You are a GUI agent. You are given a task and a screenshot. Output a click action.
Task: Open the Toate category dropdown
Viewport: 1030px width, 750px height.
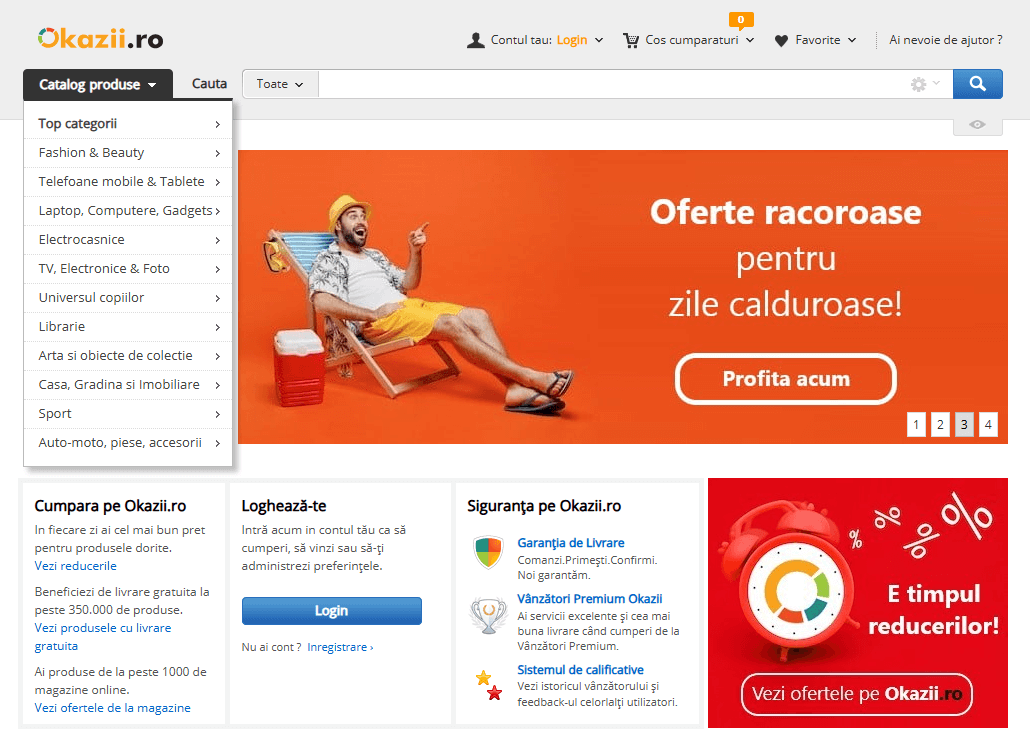280,84
